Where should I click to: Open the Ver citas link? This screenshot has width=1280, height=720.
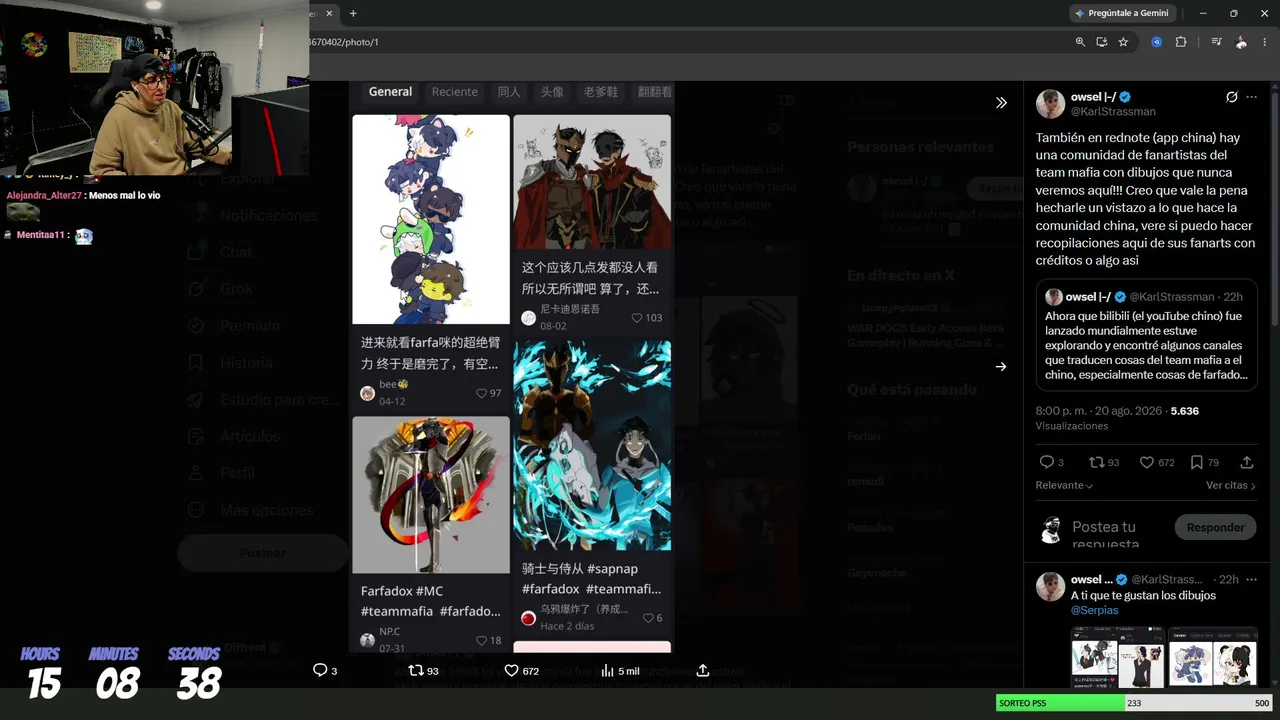click(x=1230, y=485)
